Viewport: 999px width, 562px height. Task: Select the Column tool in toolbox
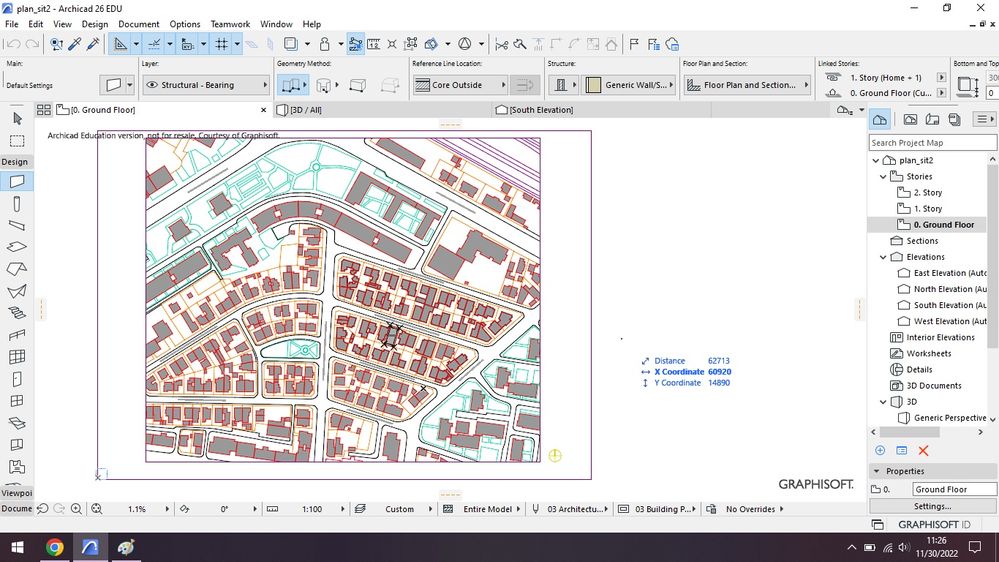pyautogui.click(x=17, y=204)
